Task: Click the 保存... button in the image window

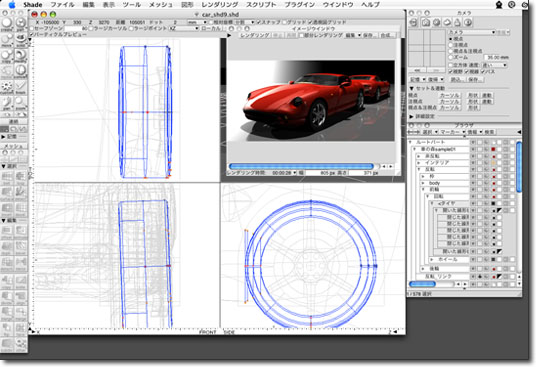Action: (370, 35)
